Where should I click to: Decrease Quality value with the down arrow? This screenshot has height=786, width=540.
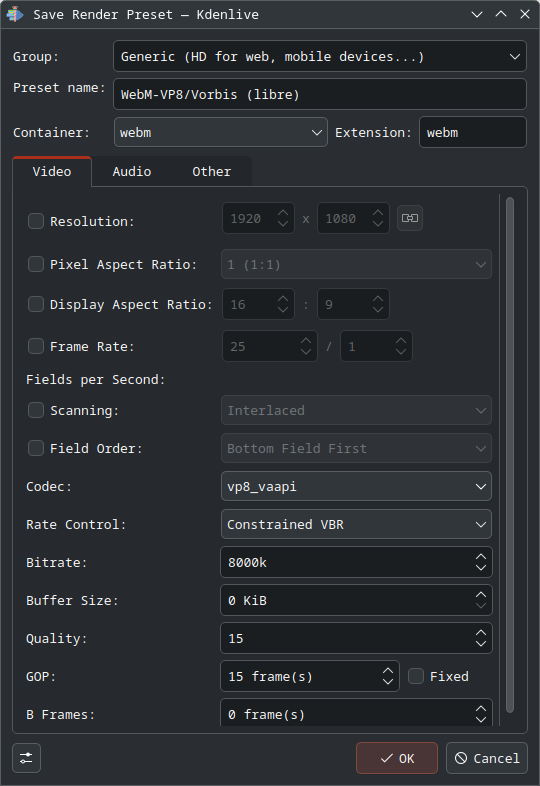point(480,644)
